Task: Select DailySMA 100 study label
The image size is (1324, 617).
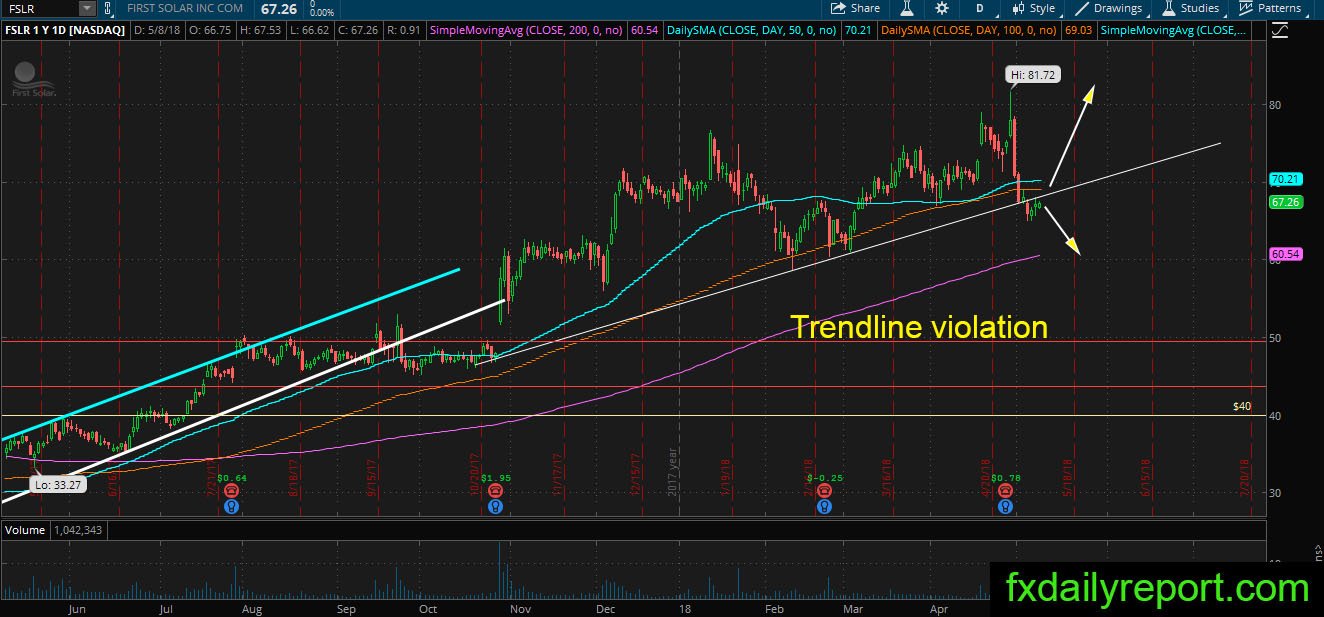Action: pos(969,31)
